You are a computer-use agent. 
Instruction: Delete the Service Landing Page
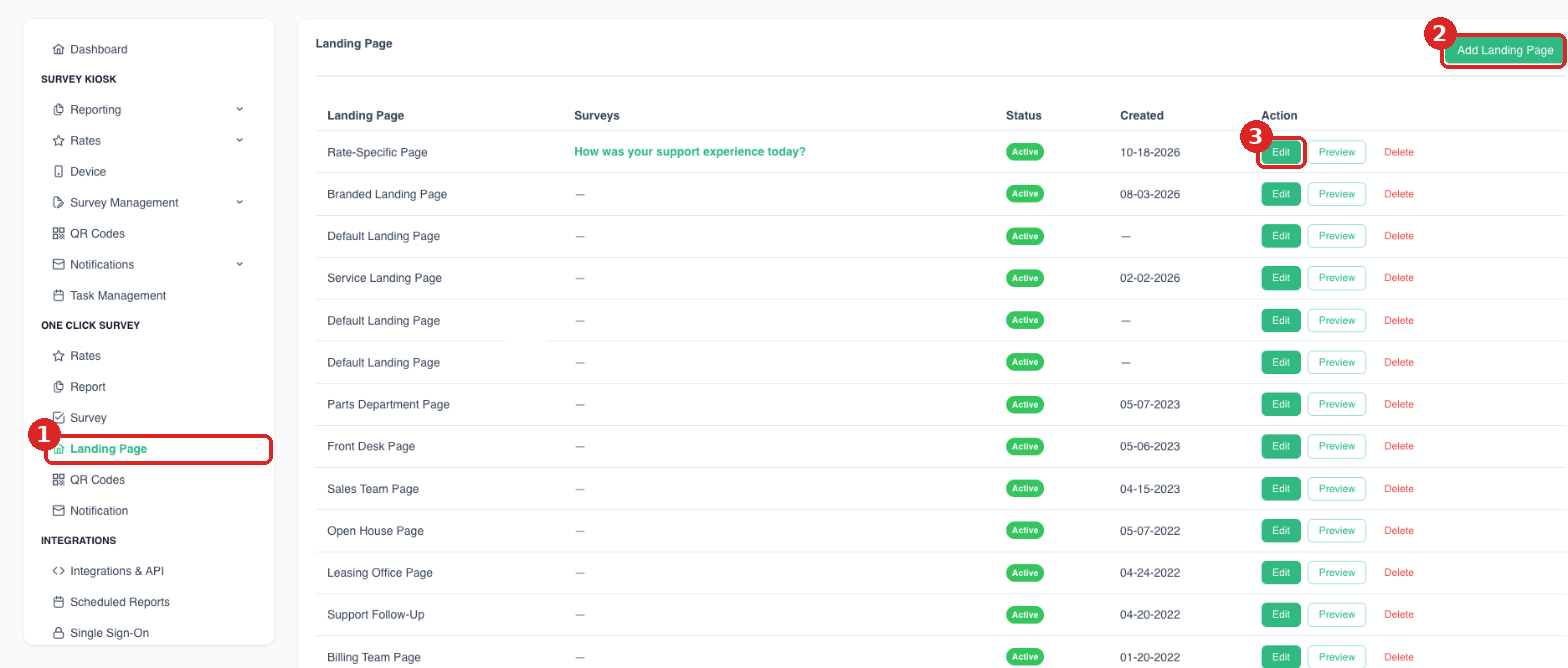click(1398, 278)
